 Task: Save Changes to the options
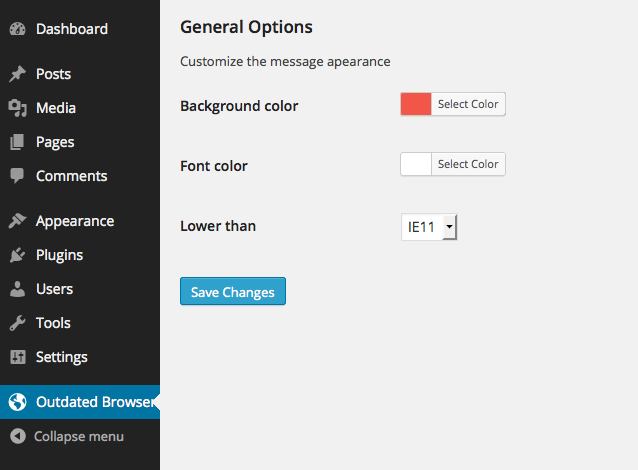click(233, 291)
